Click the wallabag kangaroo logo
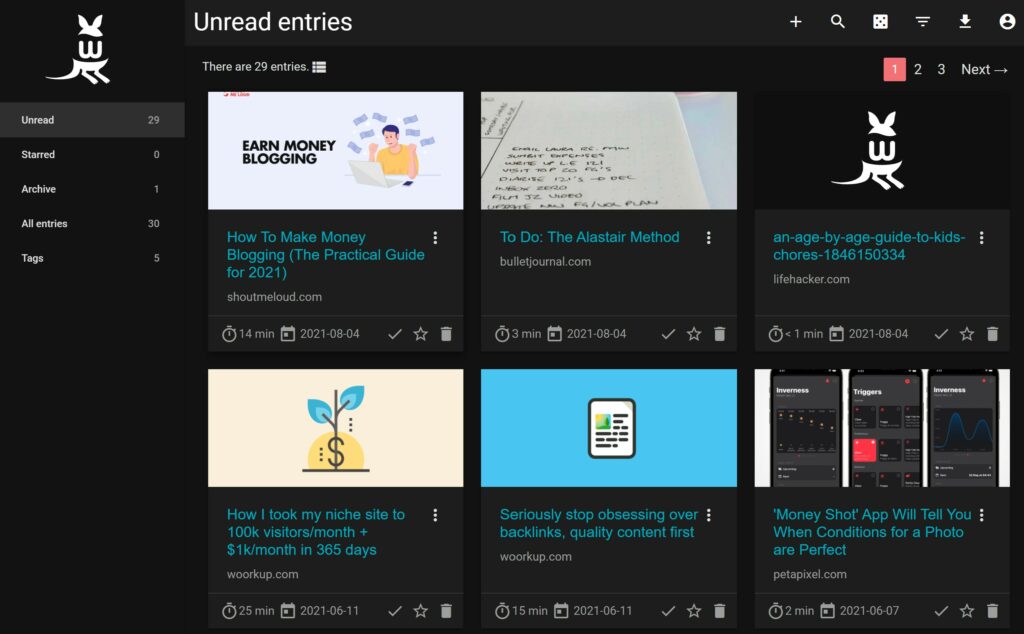The image size is (1024, 634). click(x=79, y=48)
